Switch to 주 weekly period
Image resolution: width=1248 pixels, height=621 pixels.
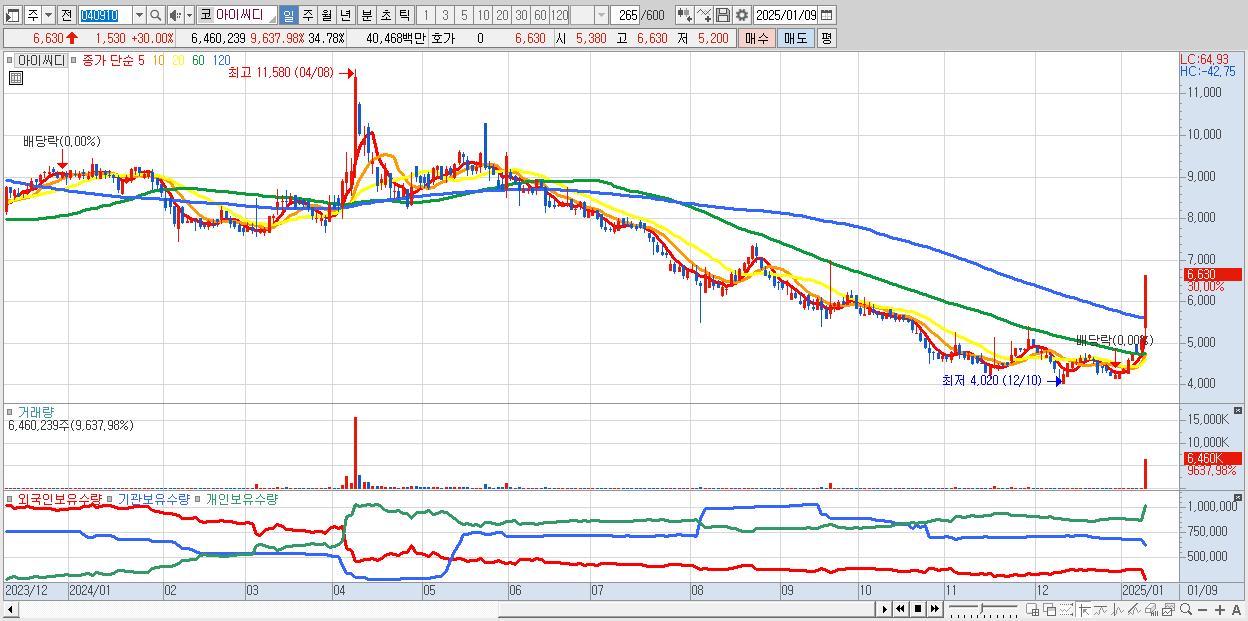(x=307, y=15)
